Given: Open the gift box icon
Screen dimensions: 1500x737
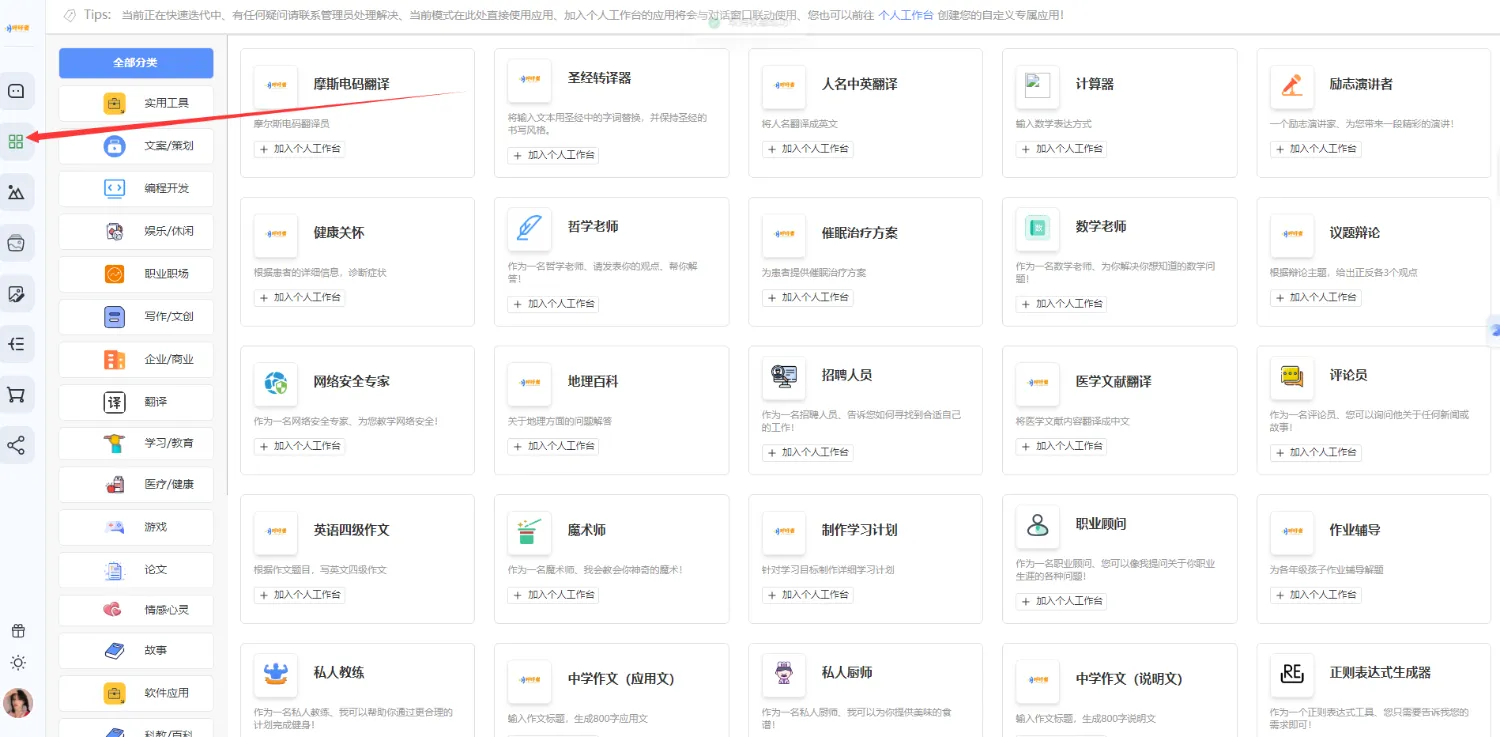Looking at the screenshot, I should point(18,631).
